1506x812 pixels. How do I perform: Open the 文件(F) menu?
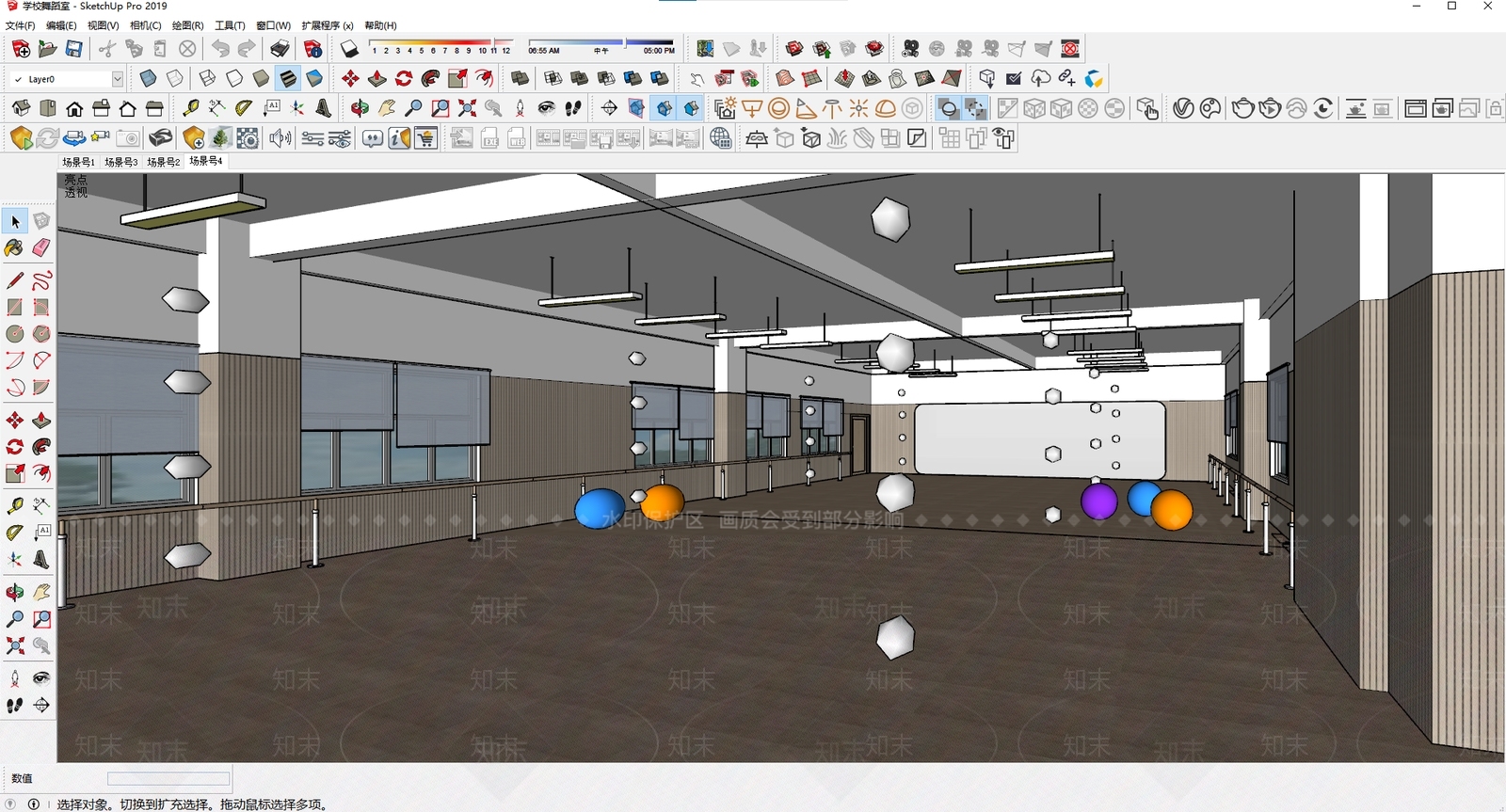pos(20,25)
